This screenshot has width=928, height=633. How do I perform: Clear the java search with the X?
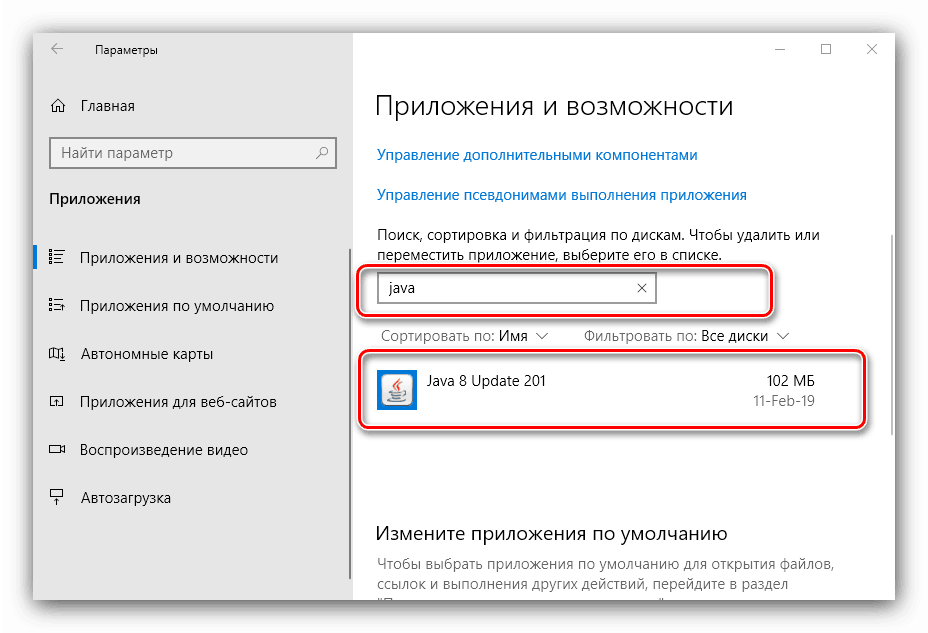pos(641,288)
